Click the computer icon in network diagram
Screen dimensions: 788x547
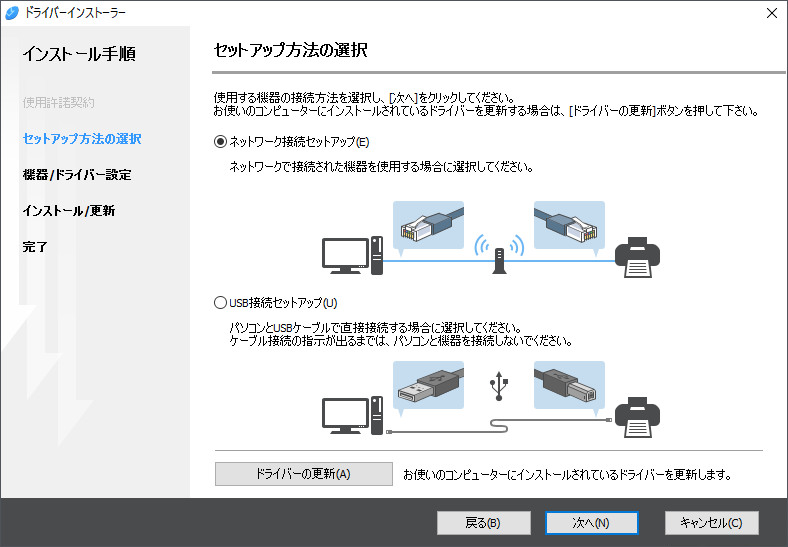pyautogui.click(x=352, y=255)
